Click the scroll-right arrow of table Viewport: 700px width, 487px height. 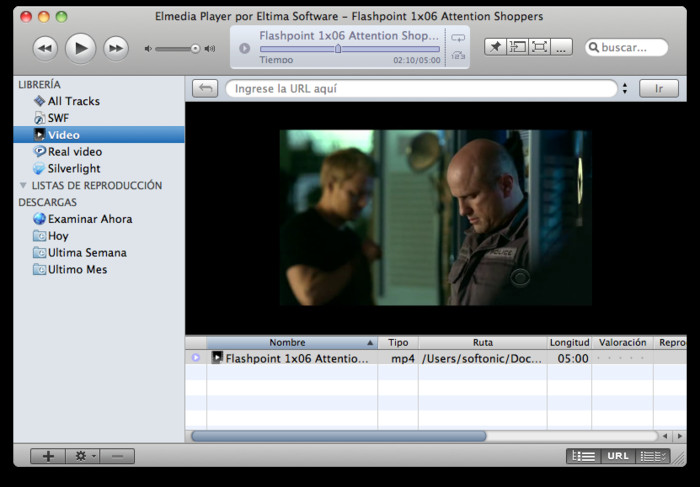point(679,436)
